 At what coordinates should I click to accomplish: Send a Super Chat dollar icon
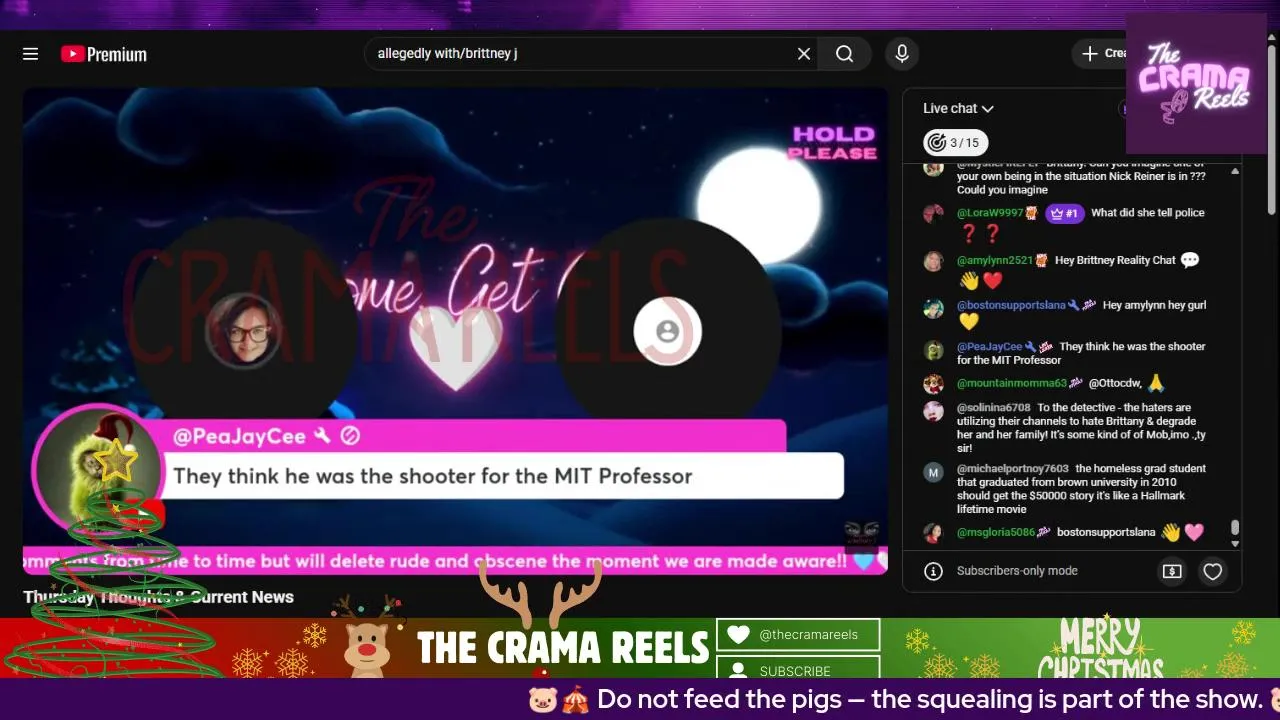click(1172, 571)
